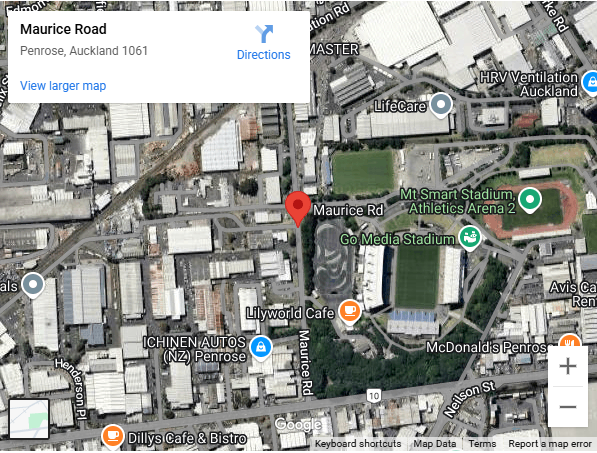Click the Dillys Cafe & Bistro marker
Image resolution: width=597 pixels, height=453 pixels.
[x=113, y=436]
